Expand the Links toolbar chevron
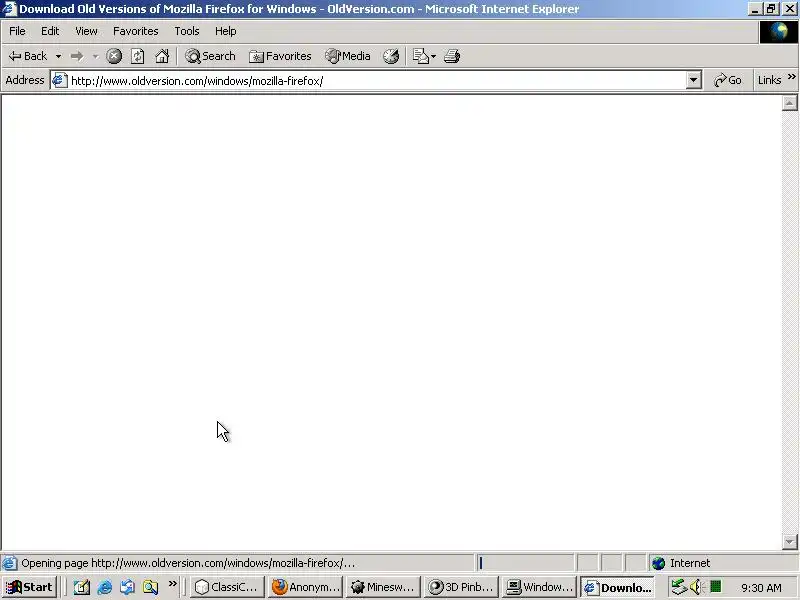800x600 pixels. [x=791, y=78]
